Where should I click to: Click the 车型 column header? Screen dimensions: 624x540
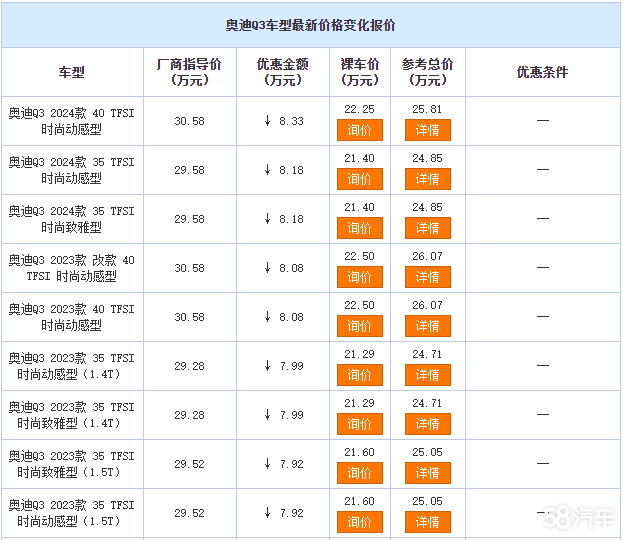pyautogui.click(x=72, y=72)
